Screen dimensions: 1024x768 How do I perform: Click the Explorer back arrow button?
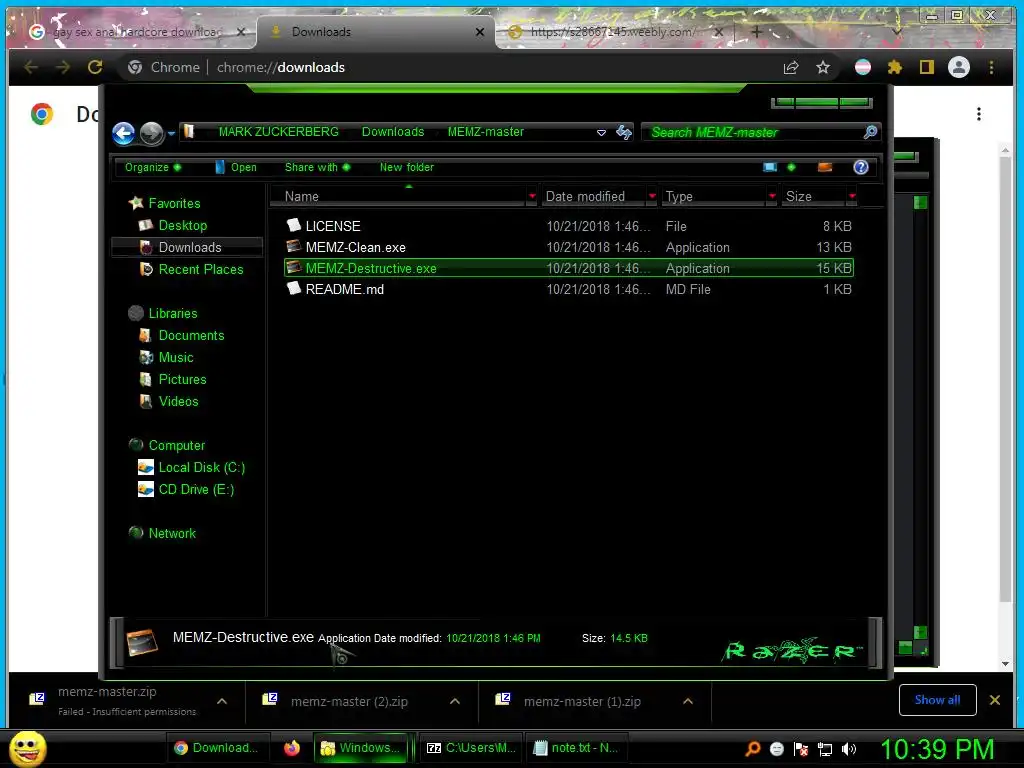pos(123,133)
